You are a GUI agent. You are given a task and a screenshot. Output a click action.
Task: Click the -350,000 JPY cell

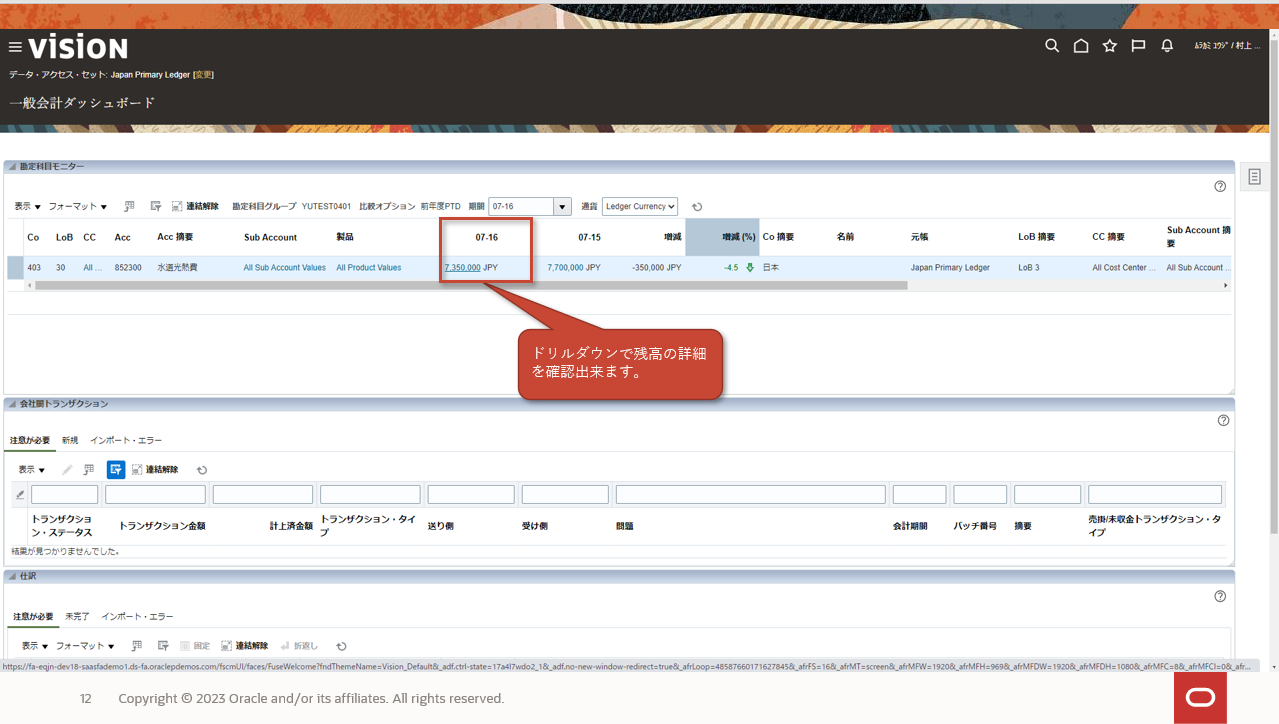(656, 268)
